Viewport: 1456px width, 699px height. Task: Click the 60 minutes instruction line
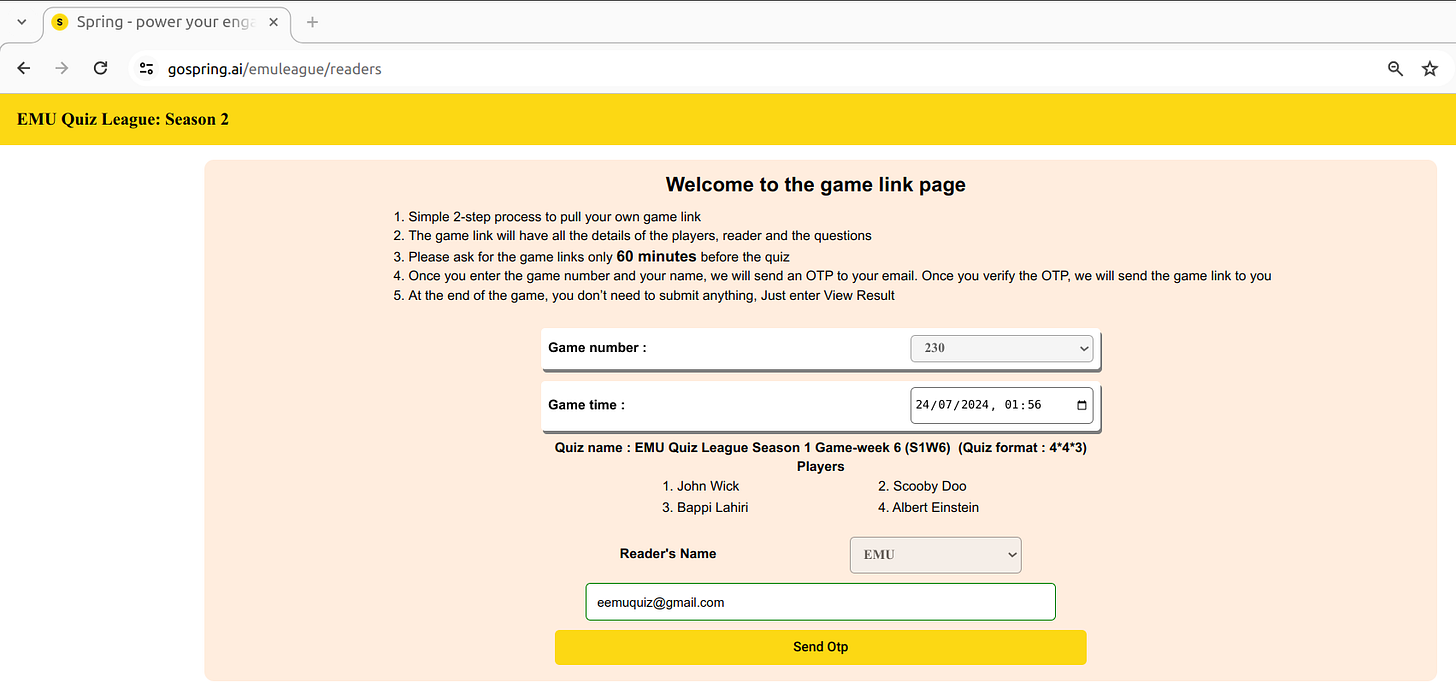(599, 256)
